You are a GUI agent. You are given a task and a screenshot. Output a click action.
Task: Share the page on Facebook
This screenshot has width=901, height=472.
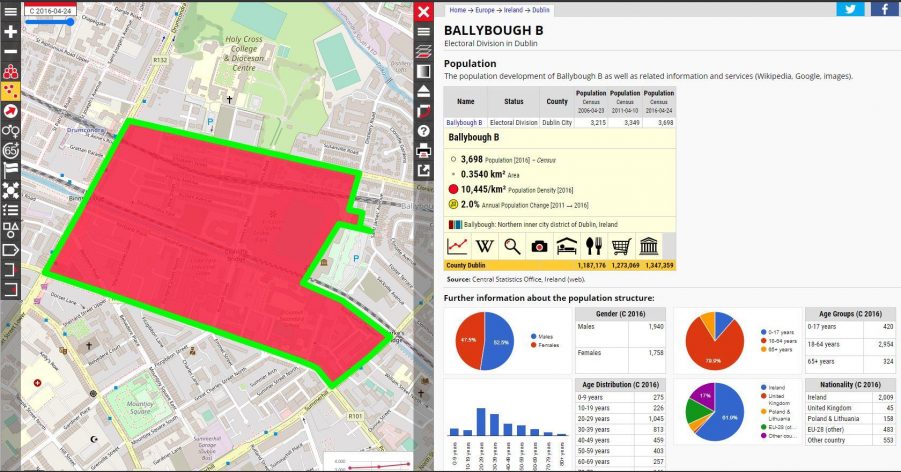(x=884, y=9)
